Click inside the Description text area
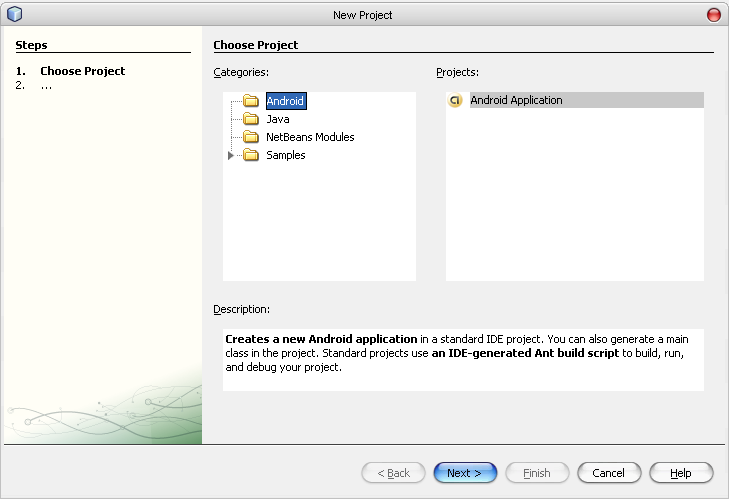The image size is (729, 499). (x=463, y=360)
